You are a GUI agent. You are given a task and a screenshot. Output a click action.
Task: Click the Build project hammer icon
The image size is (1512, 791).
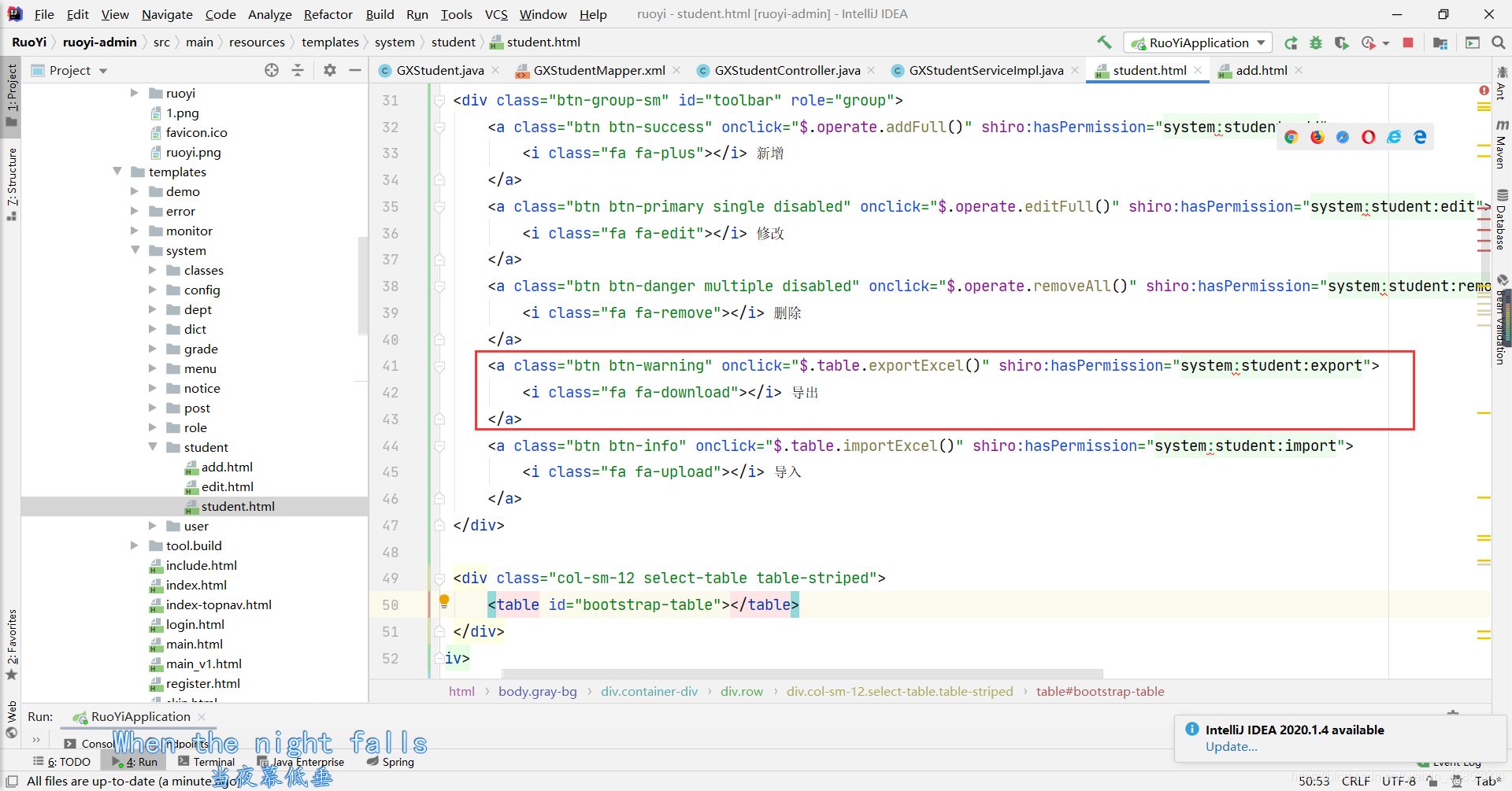point(1104,43)
